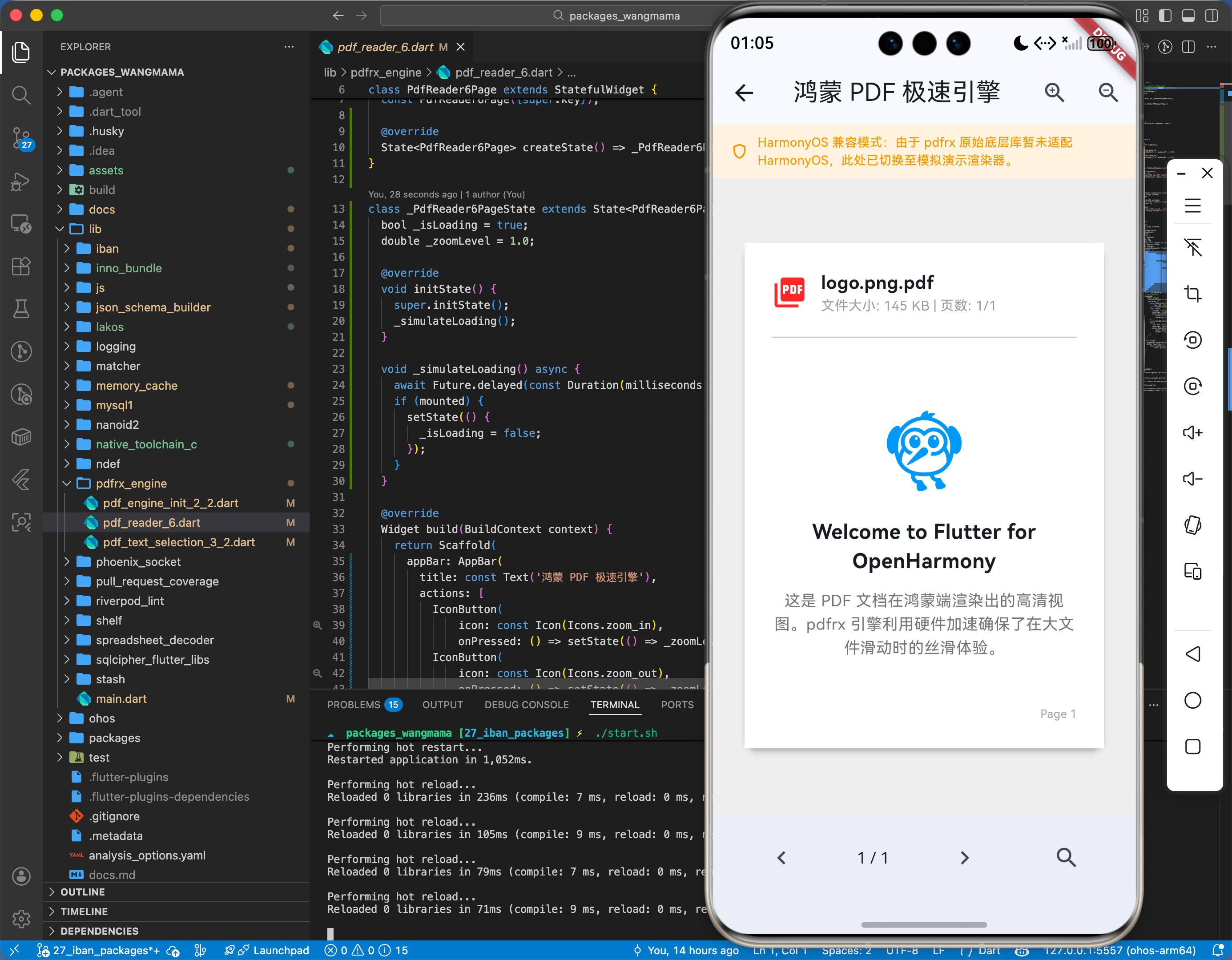1232x960 pixels.
Task: Expand the OUTLINE section
Action: (x=82, y=891)
